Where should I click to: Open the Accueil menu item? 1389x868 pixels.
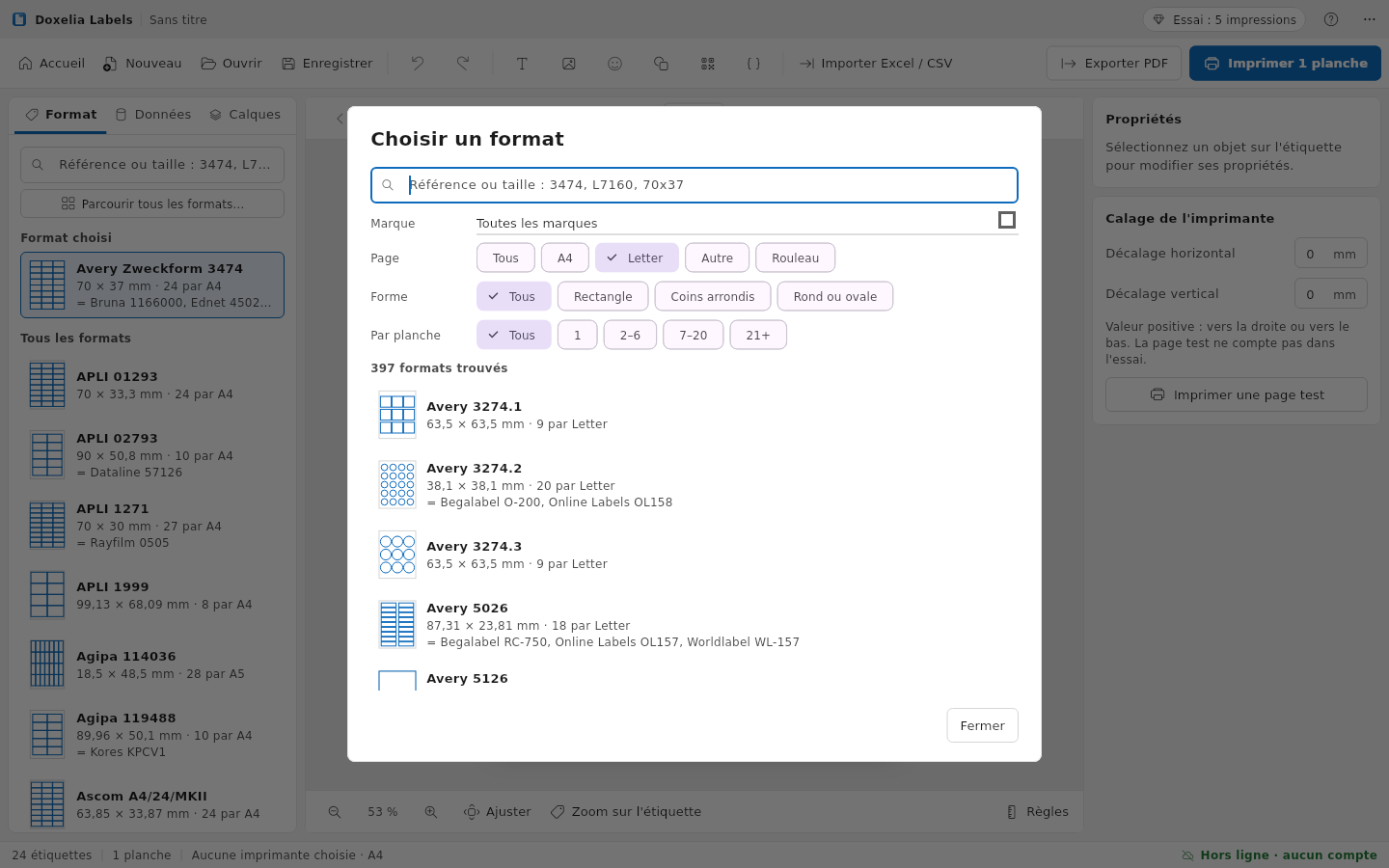click(x=52, y=64)
